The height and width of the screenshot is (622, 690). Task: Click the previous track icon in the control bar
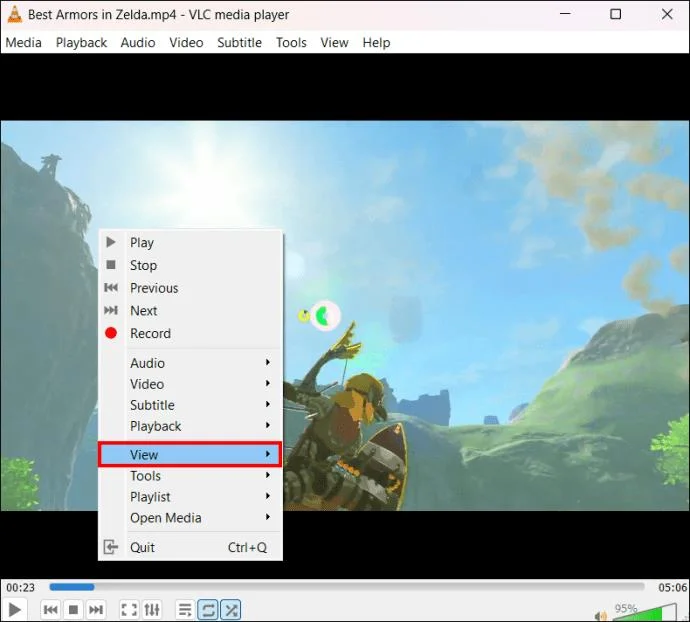51,610
